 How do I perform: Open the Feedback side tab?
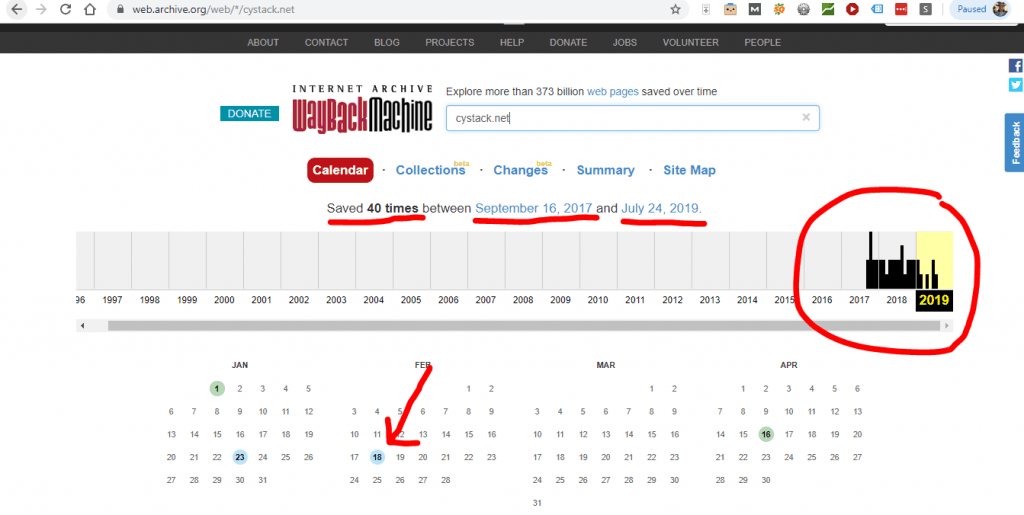pos(1015,142)
